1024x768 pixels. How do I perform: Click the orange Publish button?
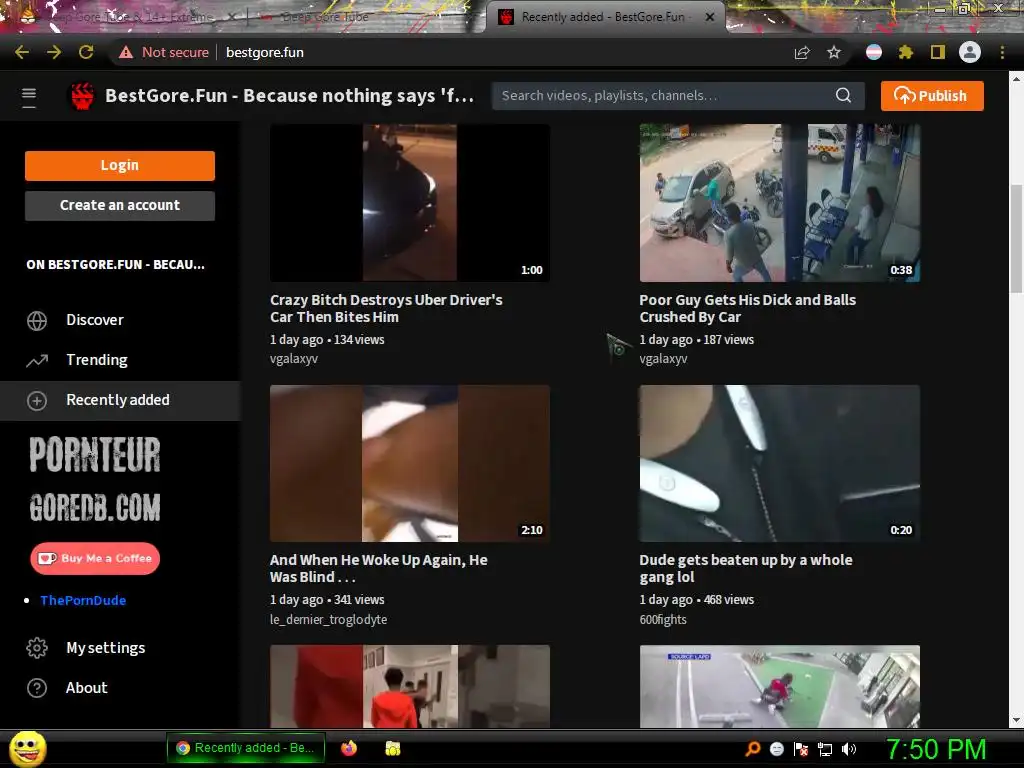click(x=932, y=95)
